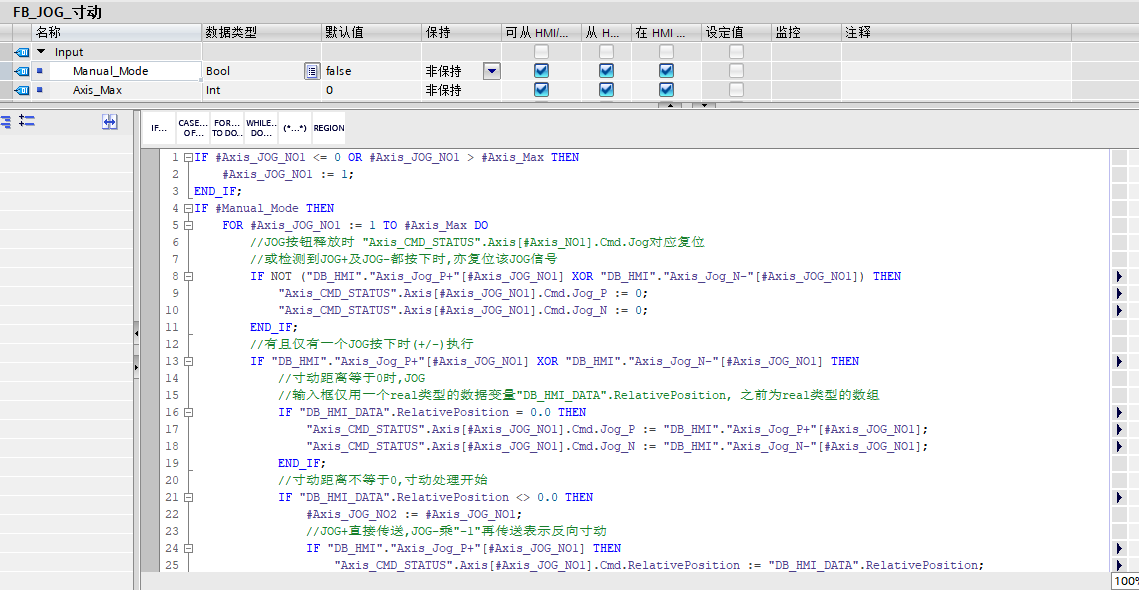Insert REGION code snippet
Screen dimensions: 1139x590
click(x=328, y=128)
